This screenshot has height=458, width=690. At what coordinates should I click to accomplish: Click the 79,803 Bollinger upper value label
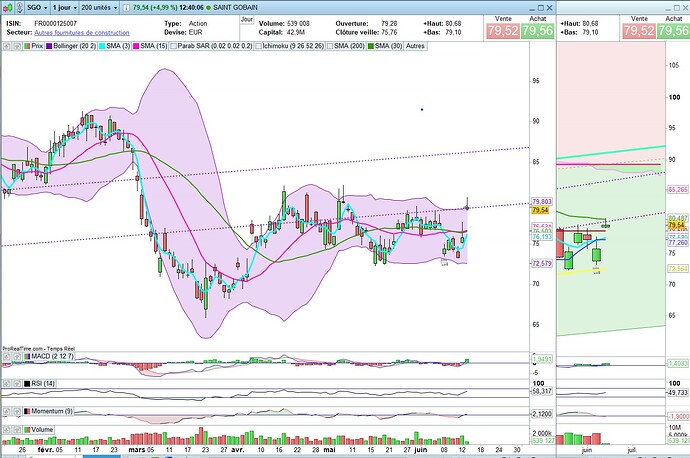coord(542,202)
